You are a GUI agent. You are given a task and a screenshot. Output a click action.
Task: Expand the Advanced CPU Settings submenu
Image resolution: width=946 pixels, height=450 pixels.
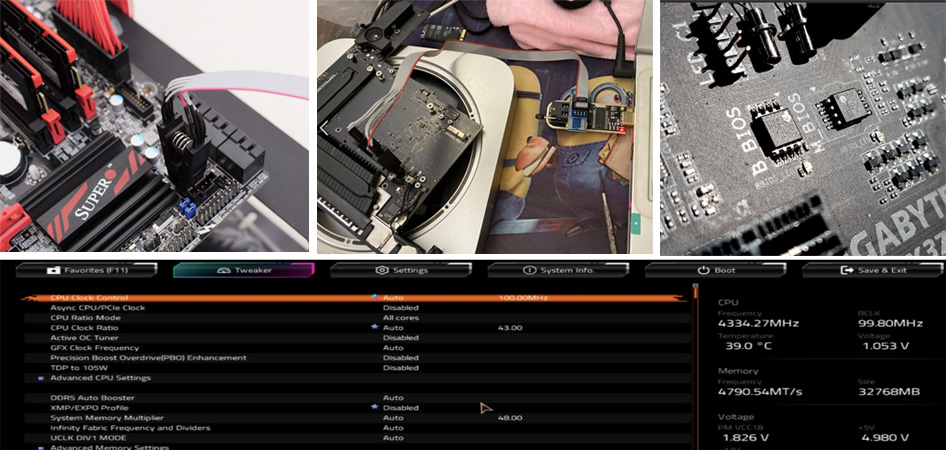tap(100, 378)
